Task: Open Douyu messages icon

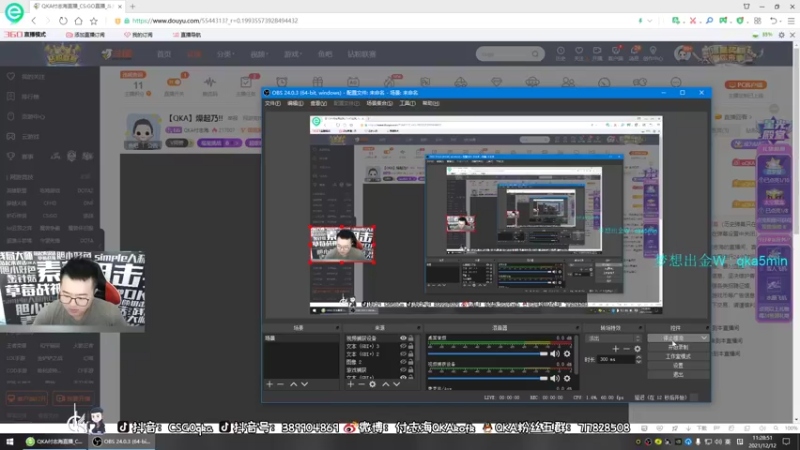Action: (x=635, y=53)
